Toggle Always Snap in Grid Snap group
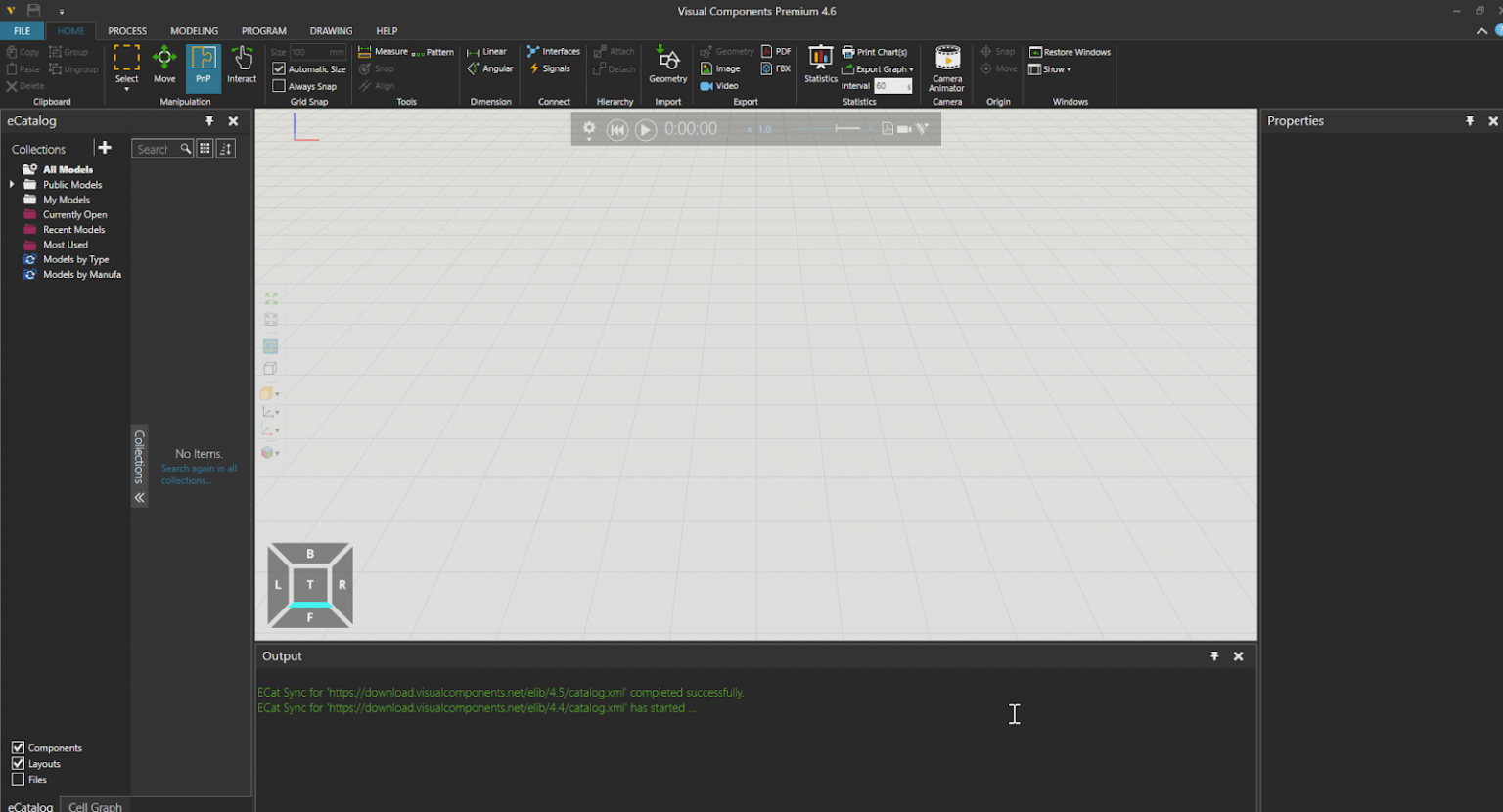1503x812 pixels. 279,86
